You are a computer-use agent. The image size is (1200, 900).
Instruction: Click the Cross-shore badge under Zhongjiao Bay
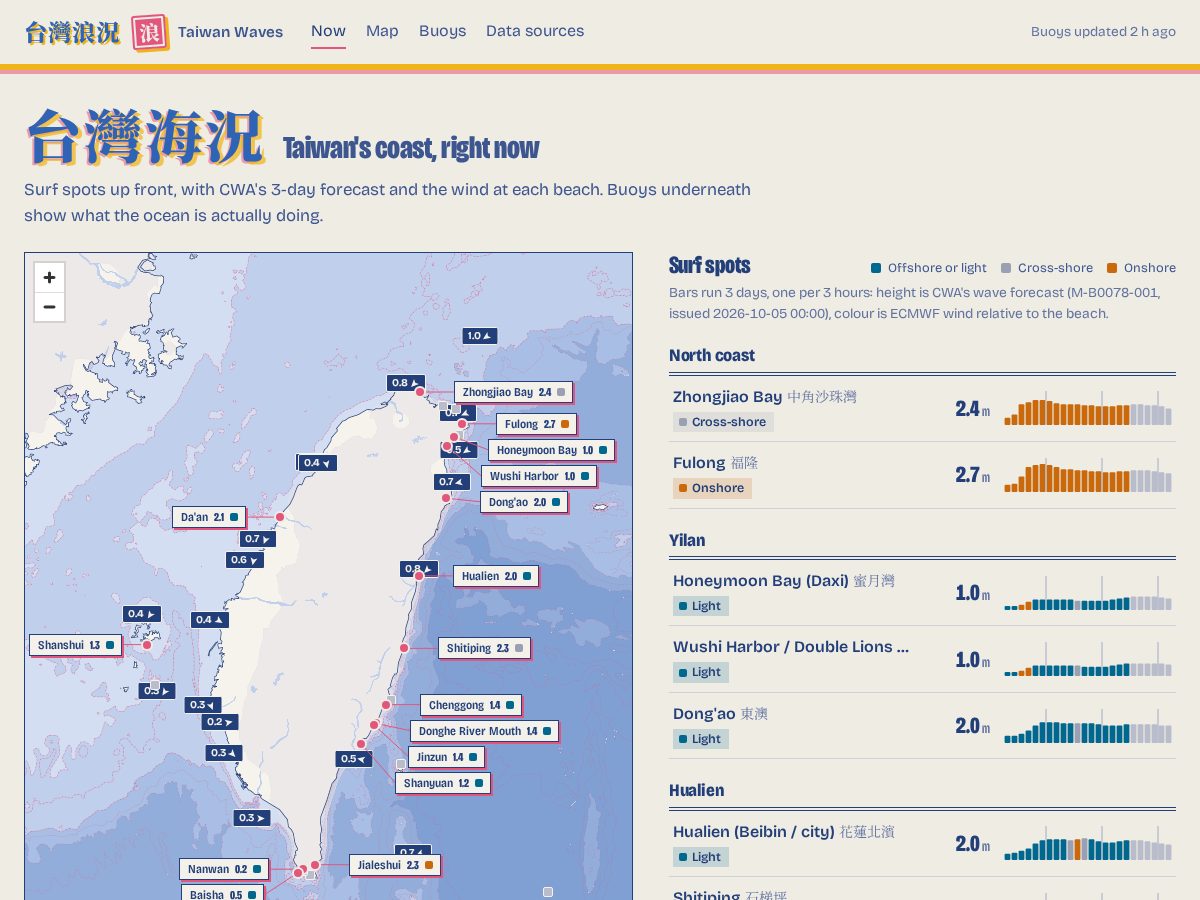[723, 422]
